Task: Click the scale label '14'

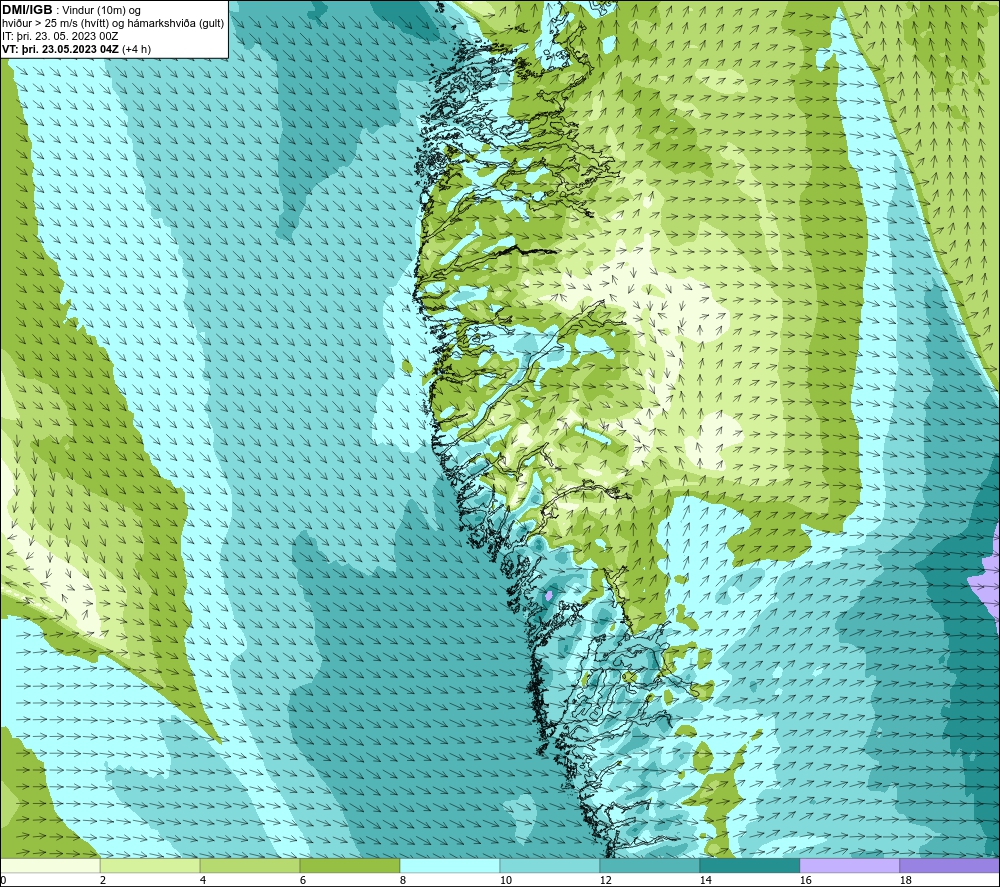Action: pyautogui.click(x=705, y=880)
